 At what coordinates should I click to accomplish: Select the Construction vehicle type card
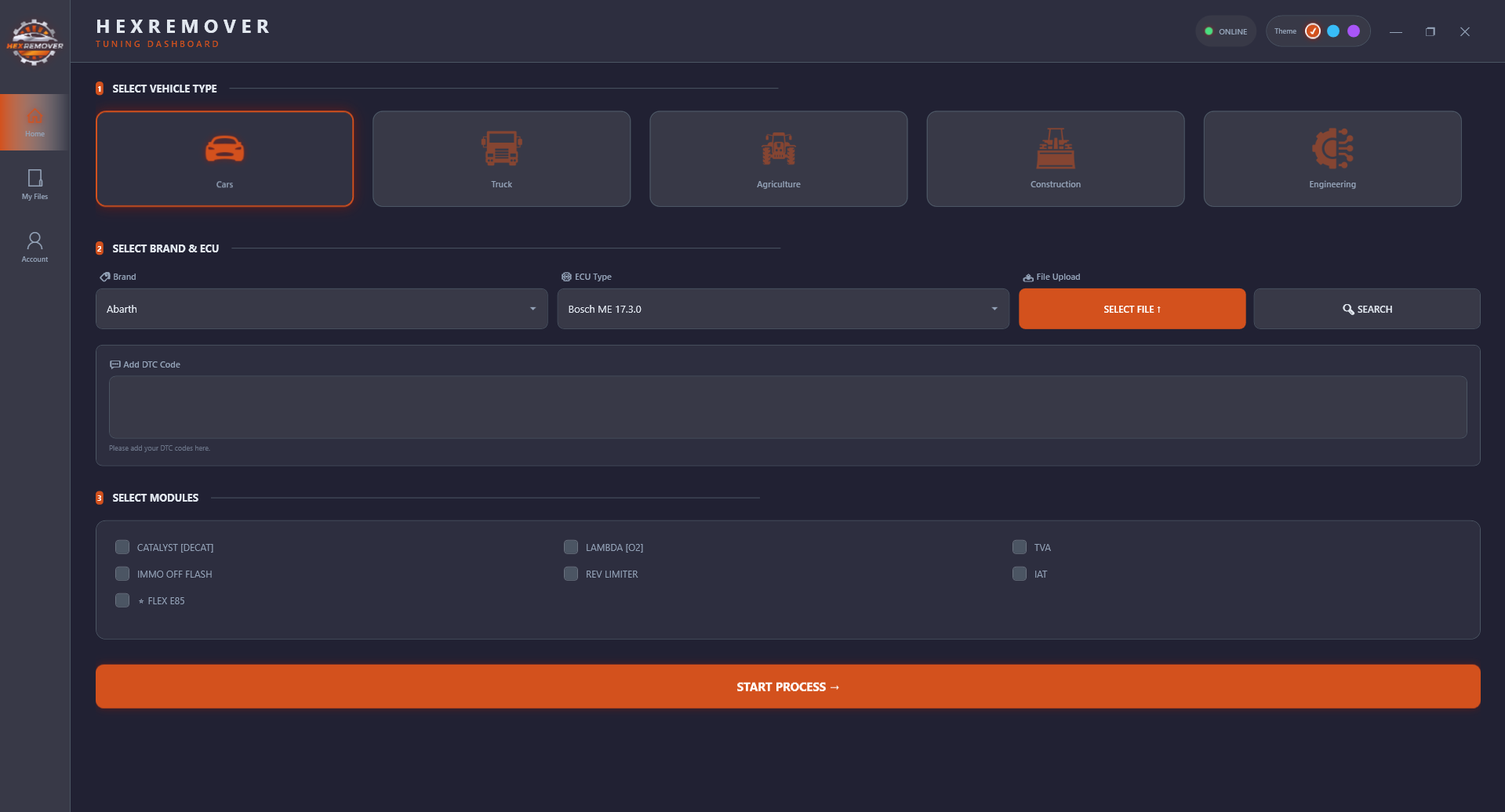point(1055,159)
